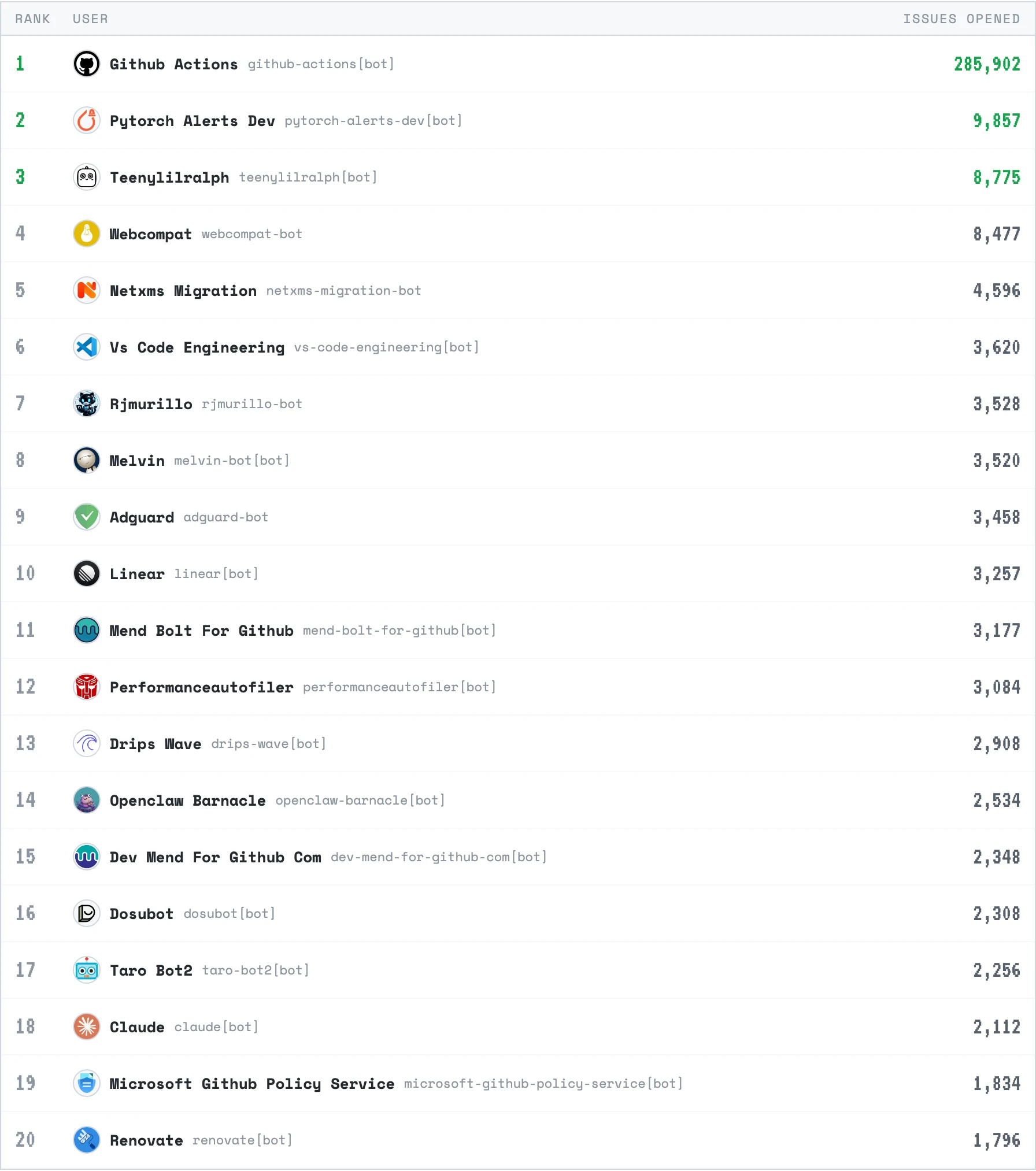The image size is (1036, 1171).
Task: Click the Teenylilralph robot avatar
Action: [x=86, y=177]
